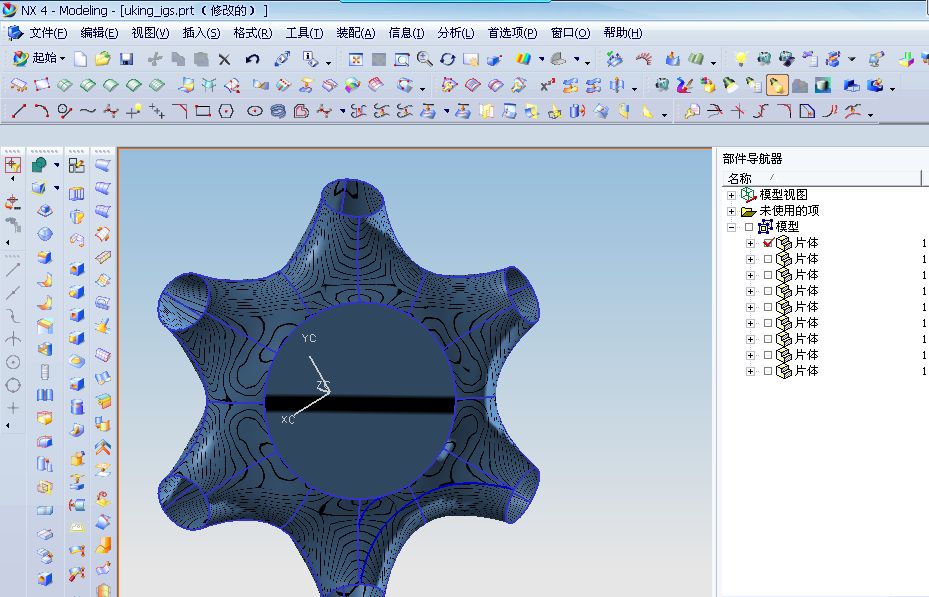Click the Sphere feature icon in left toolbar
The height and width of the screenshot is (597, 929).
(x=45, y=234)
